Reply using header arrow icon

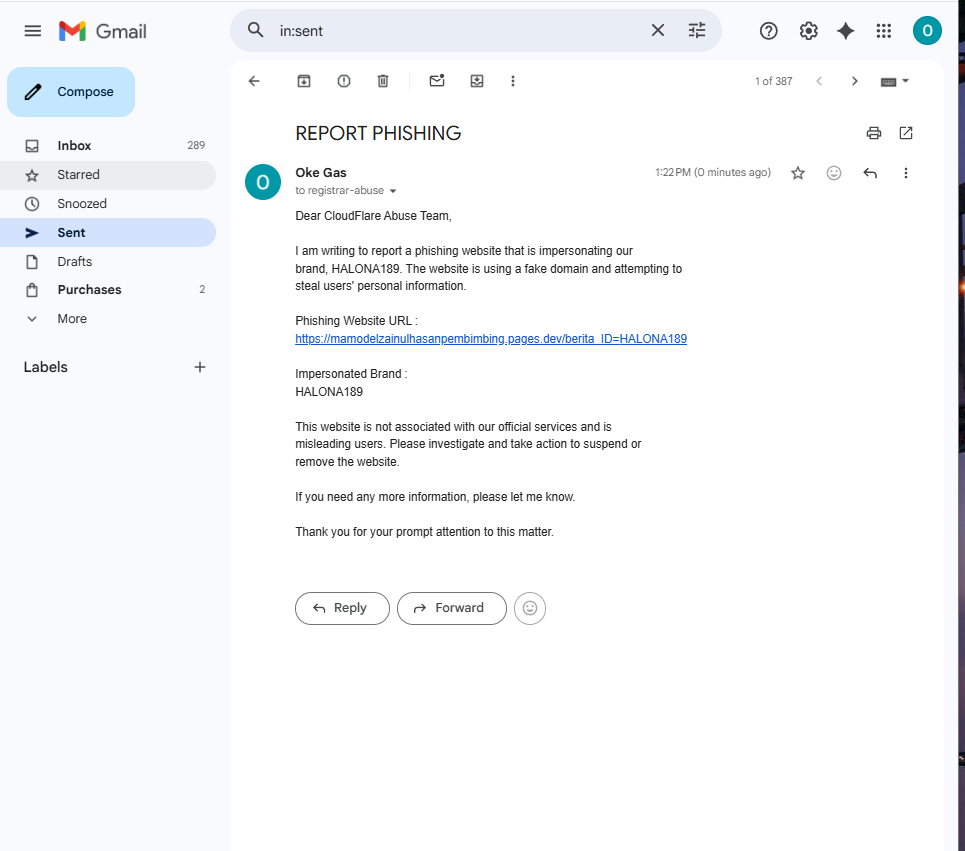[870, 173]
